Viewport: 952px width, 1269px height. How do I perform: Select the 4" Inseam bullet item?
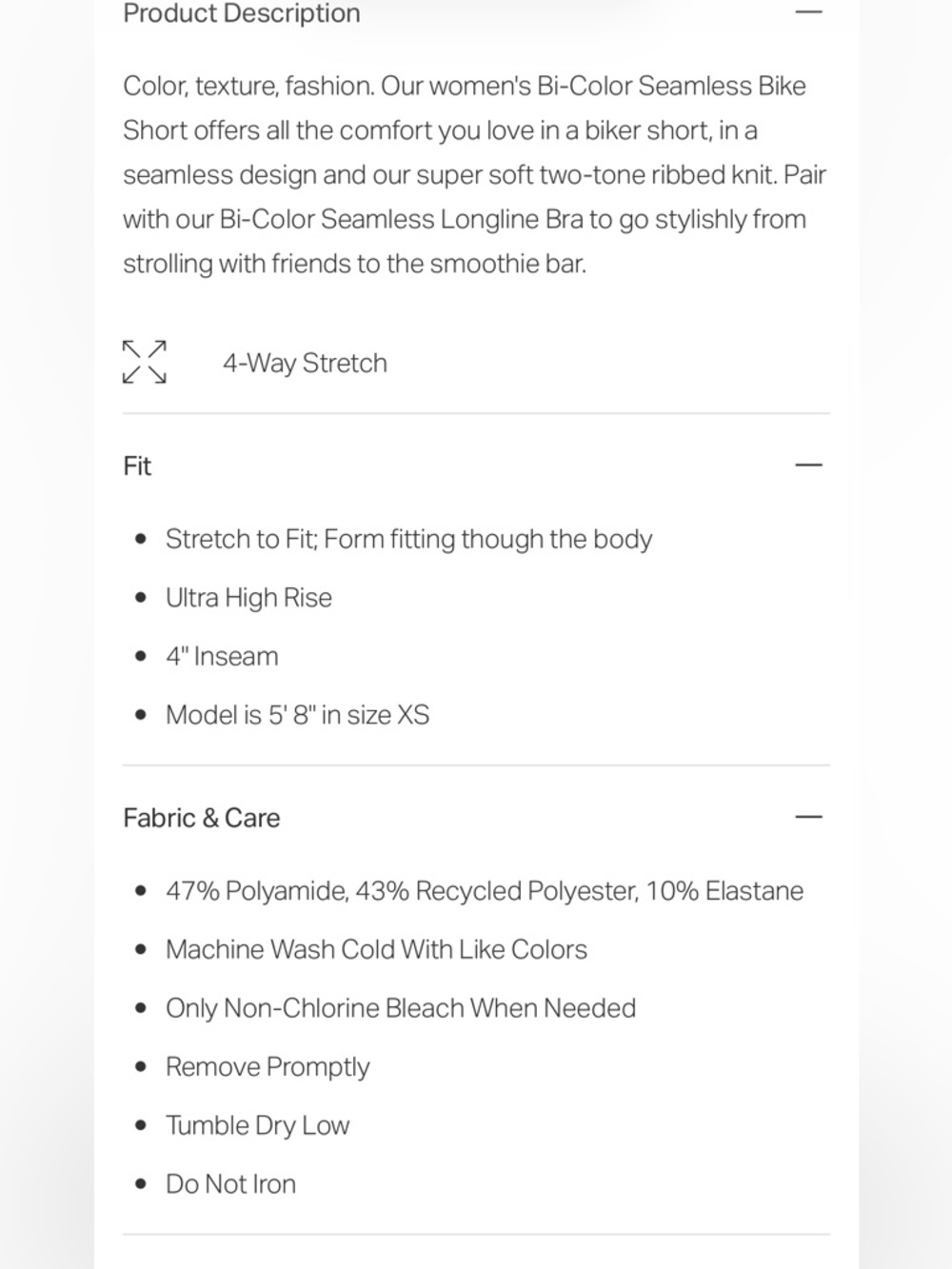click(222, 657)
